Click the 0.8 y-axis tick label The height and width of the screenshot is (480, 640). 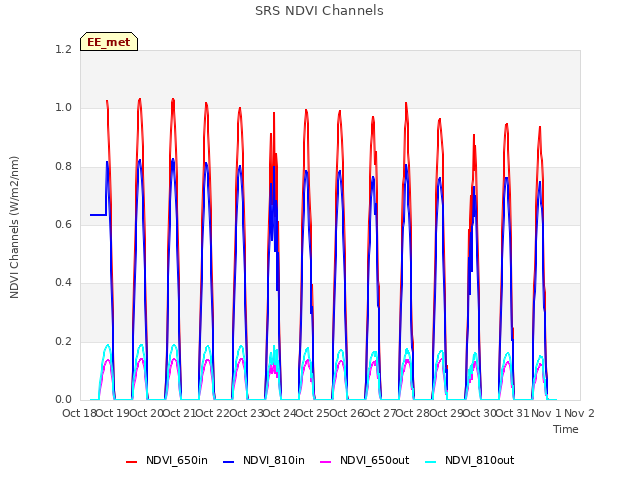[63, 166]
